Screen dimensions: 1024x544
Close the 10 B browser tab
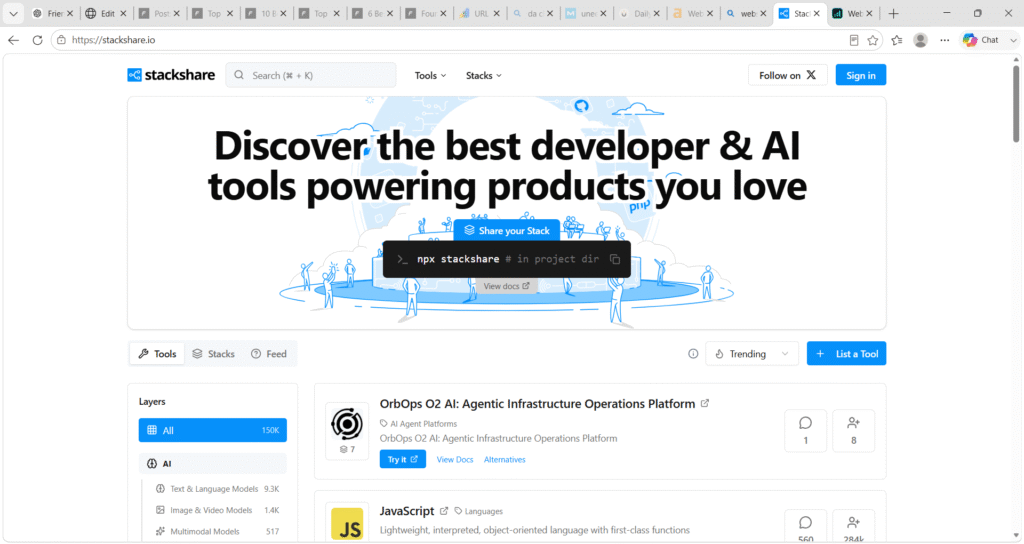pos(283,13)
